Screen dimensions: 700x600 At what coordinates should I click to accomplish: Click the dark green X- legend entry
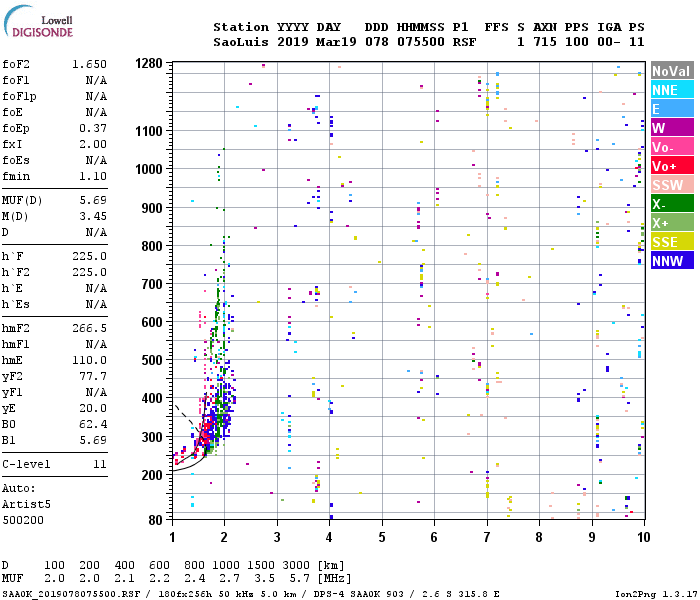coord(670,204)
